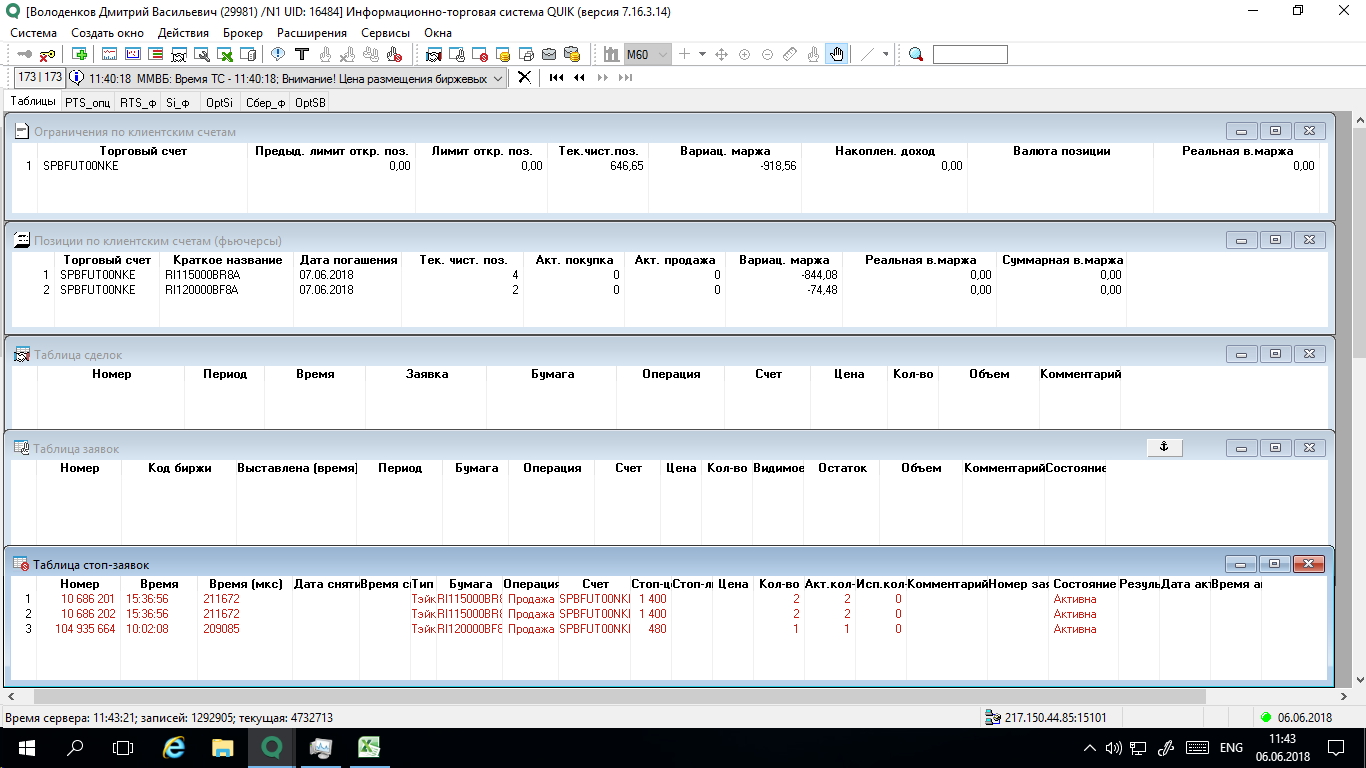Click the info messages balloon icon
Viewport: 1366px width, 768px height.
[x=76, y=78]
